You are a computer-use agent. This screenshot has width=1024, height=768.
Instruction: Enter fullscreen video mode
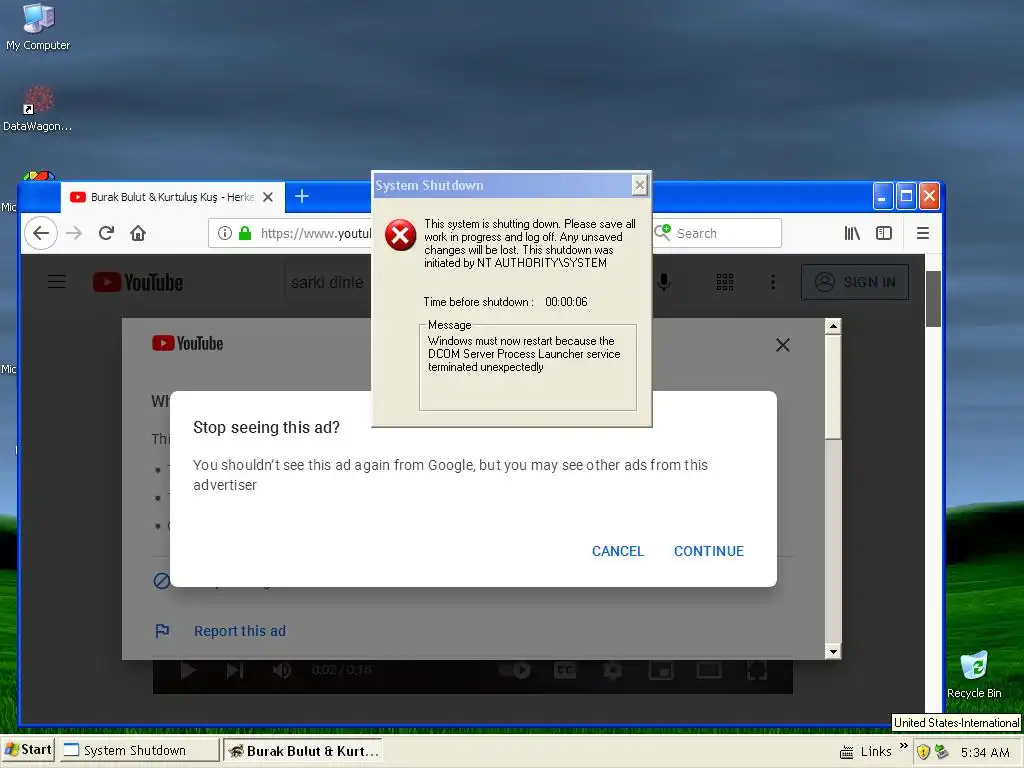[x=756, y=671]
